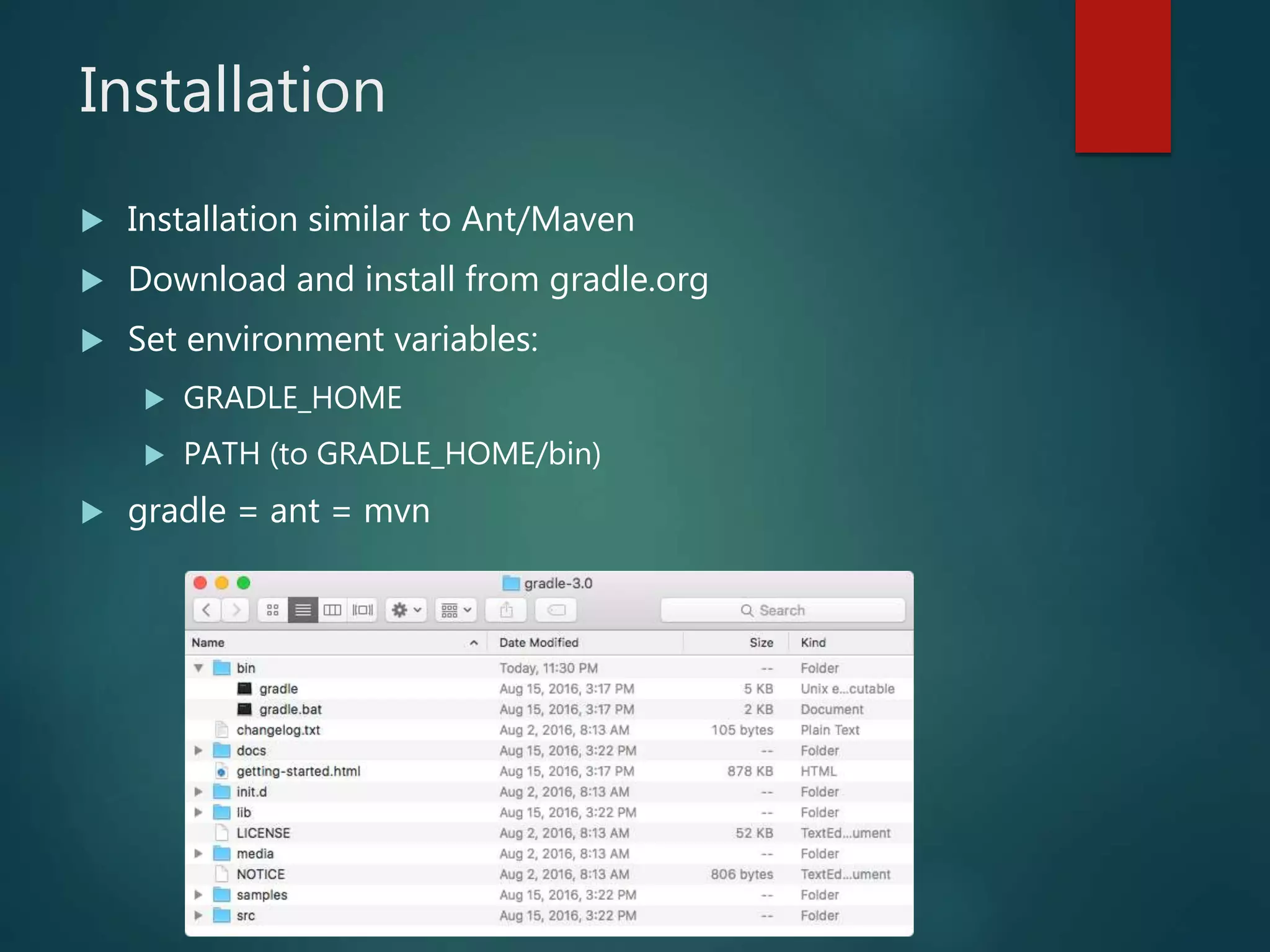Select the gradle.bat file icon
The height and width of the screenshot is (952, 1270).
(x=245, y=709)
